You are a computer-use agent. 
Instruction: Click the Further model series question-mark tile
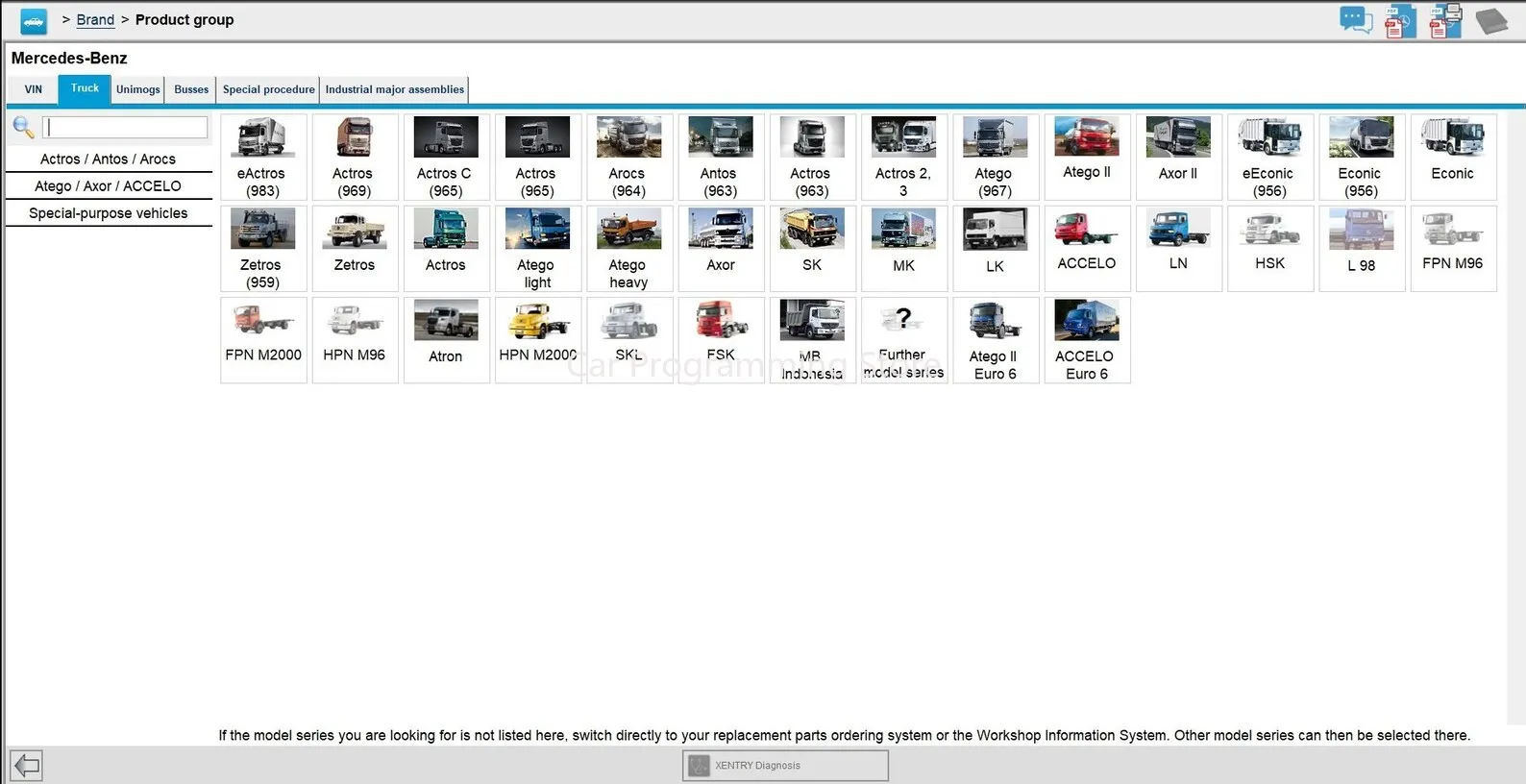(x=904, y=339)
